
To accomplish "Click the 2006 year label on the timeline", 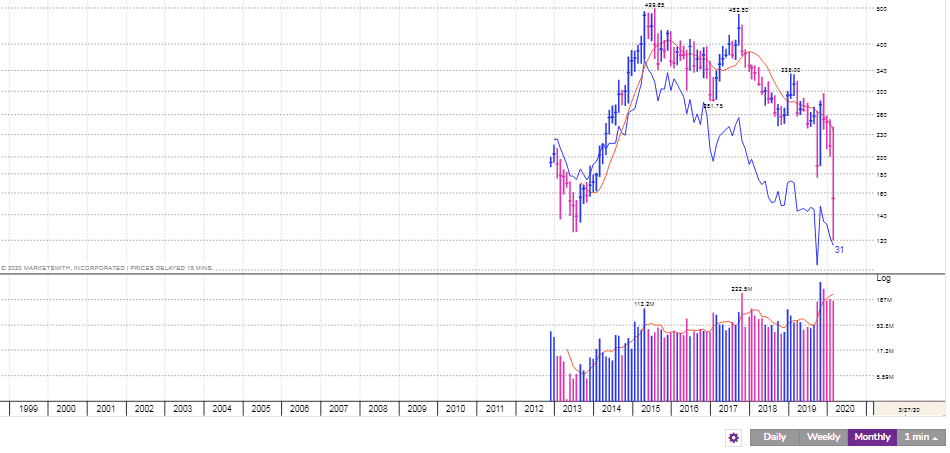I will pyautogui.click(x=300, y=409).
